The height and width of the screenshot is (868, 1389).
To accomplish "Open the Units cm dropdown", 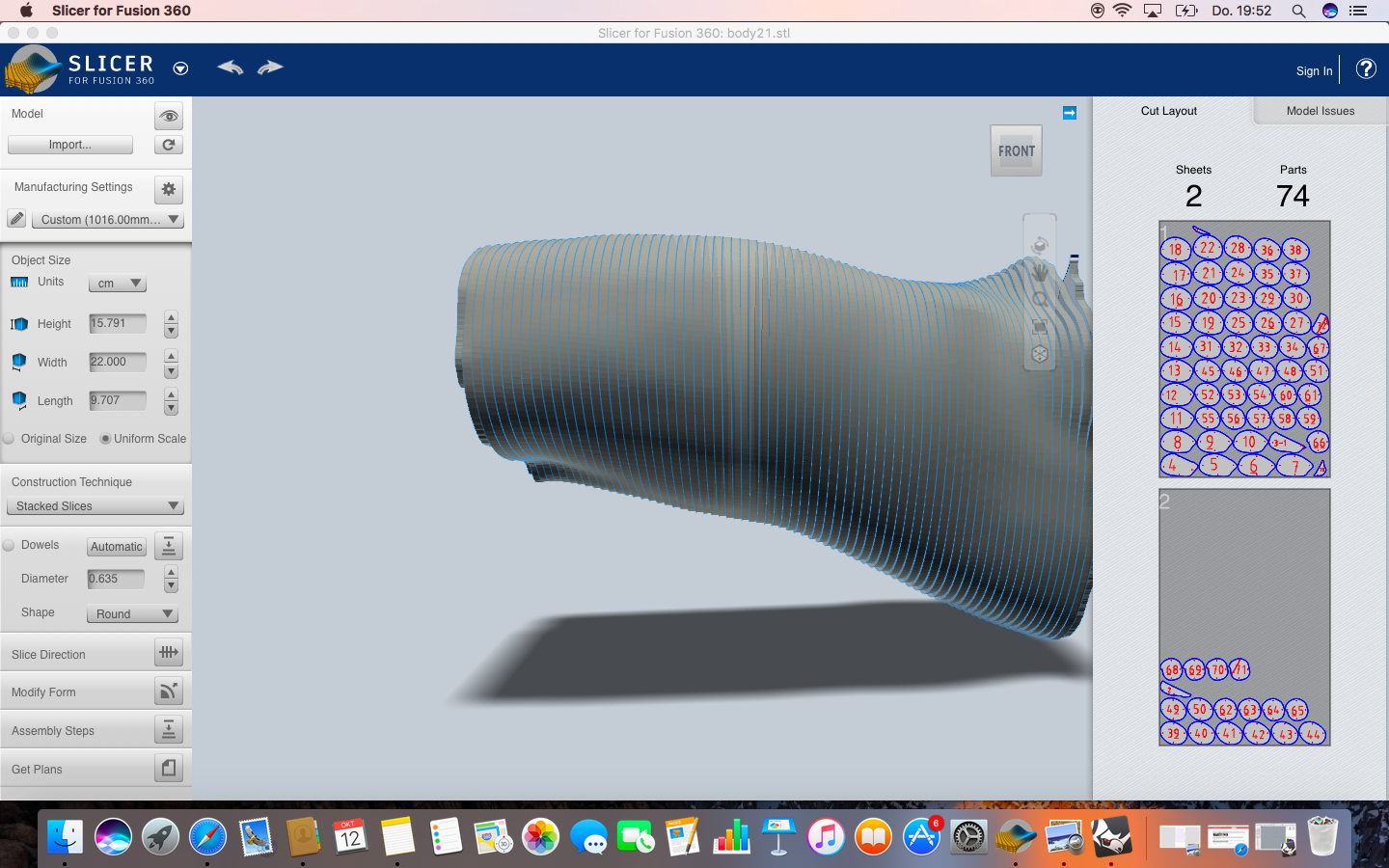I will 117,284.
